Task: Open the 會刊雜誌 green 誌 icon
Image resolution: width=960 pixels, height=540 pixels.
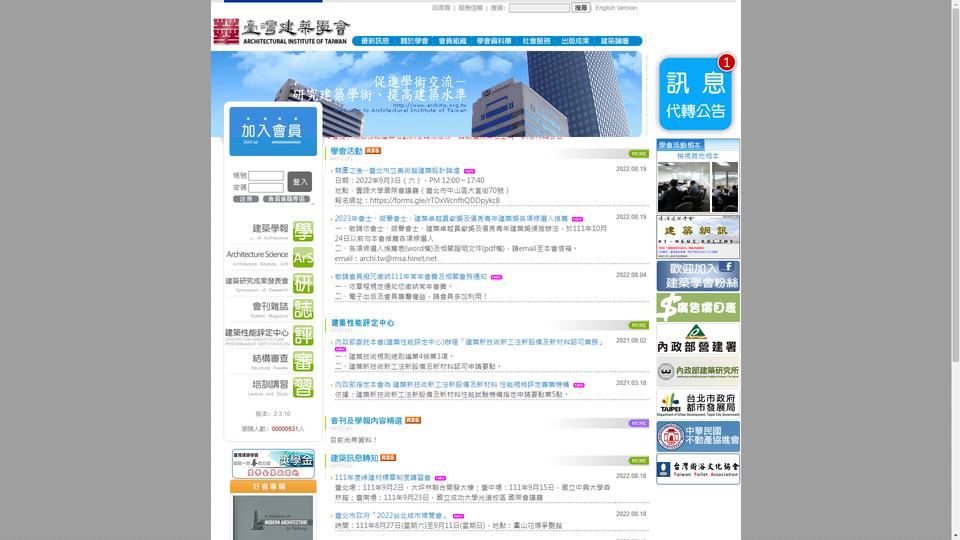Action: (x=303, y=309)
